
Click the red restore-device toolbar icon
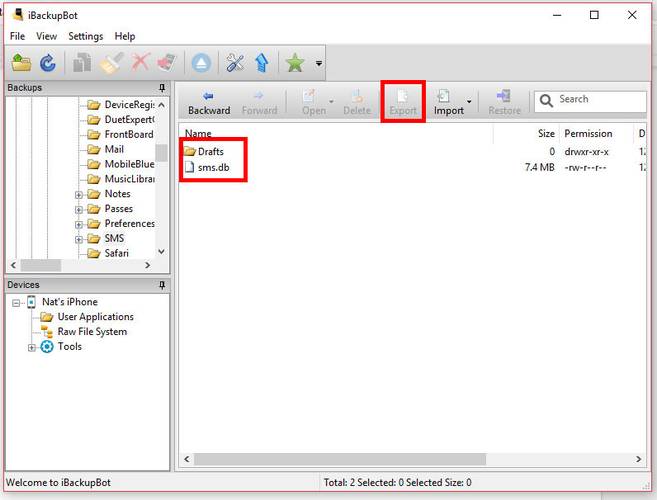tap(166, 63)
